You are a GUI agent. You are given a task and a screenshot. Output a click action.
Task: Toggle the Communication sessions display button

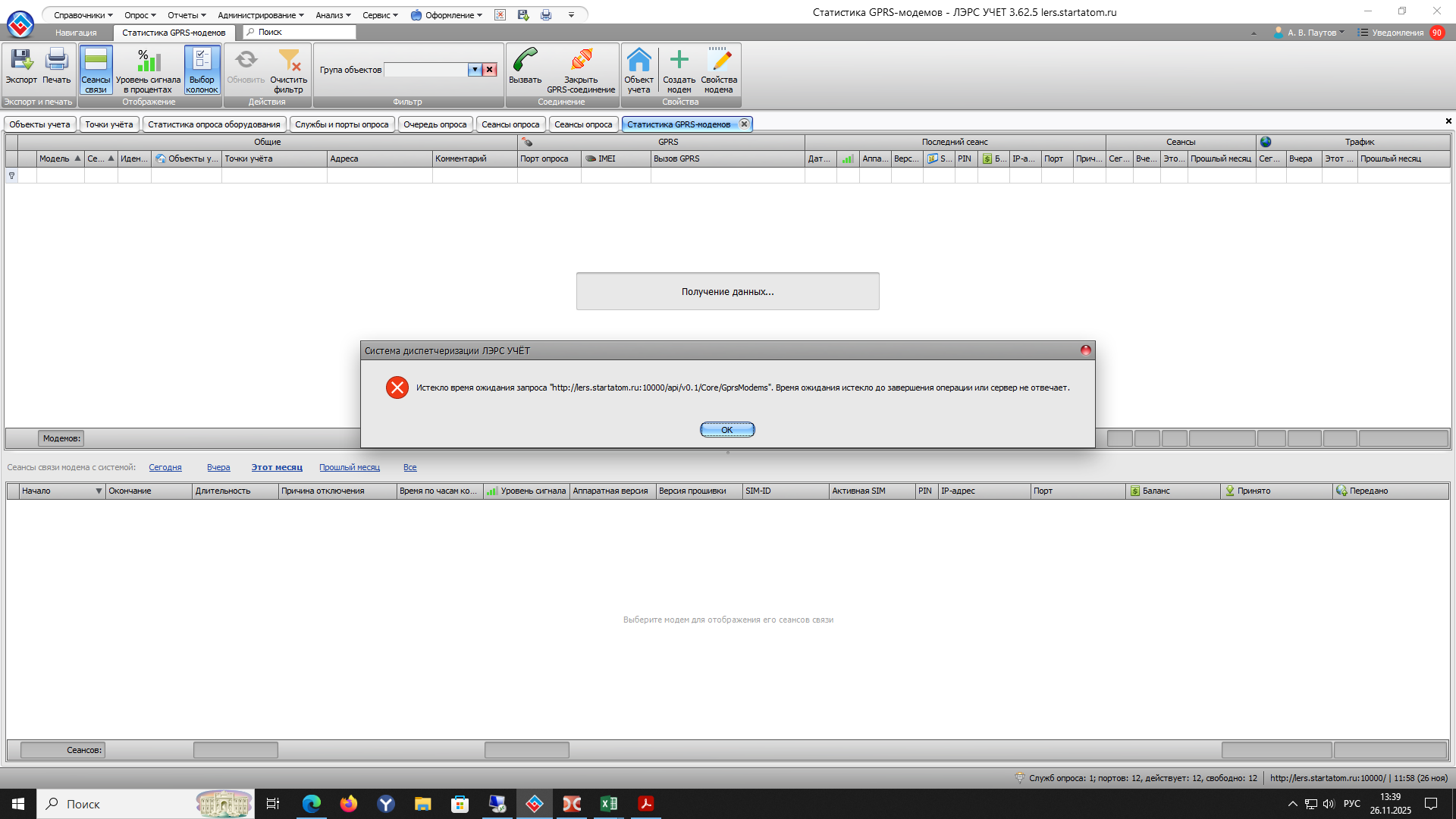[96, 68]
